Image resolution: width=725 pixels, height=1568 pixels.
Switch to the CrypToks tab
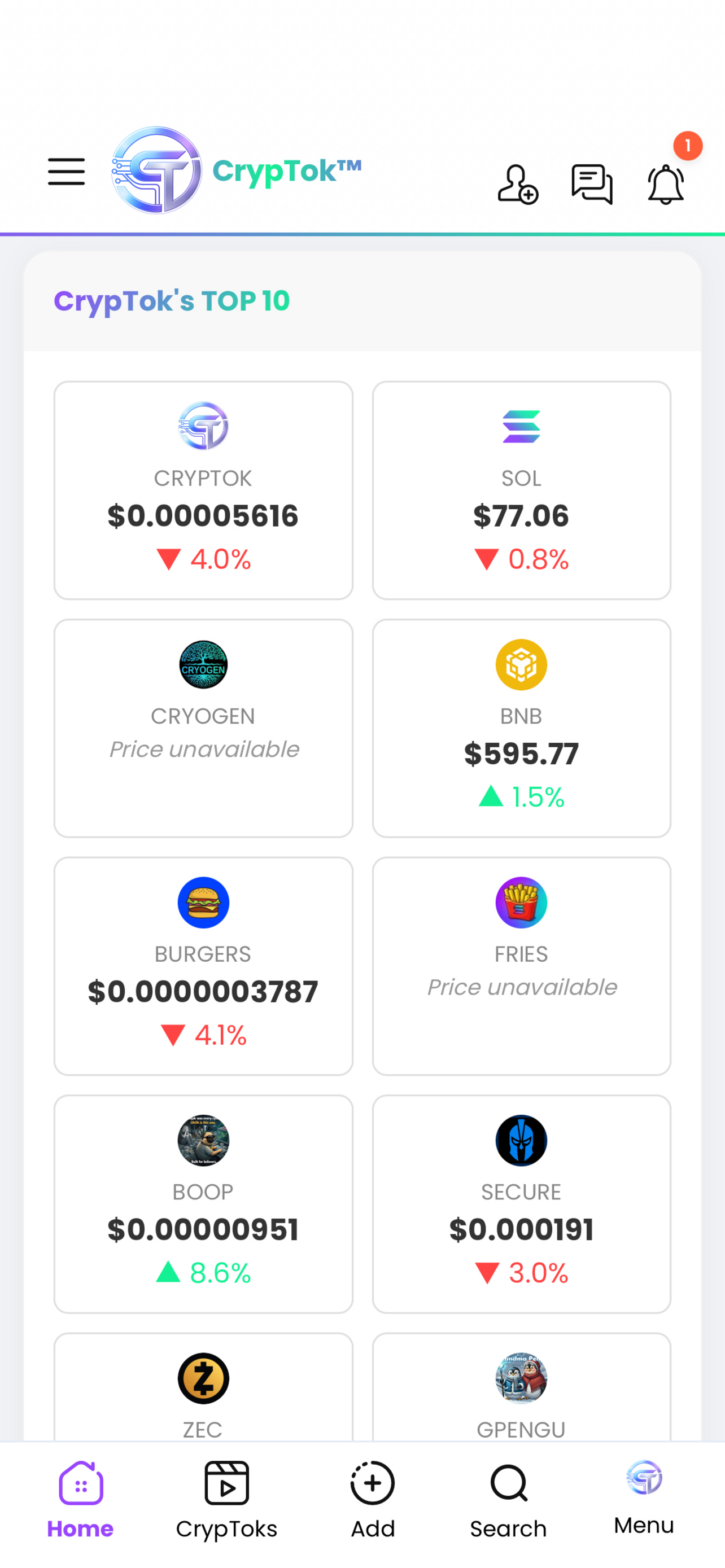point(226,1499)
